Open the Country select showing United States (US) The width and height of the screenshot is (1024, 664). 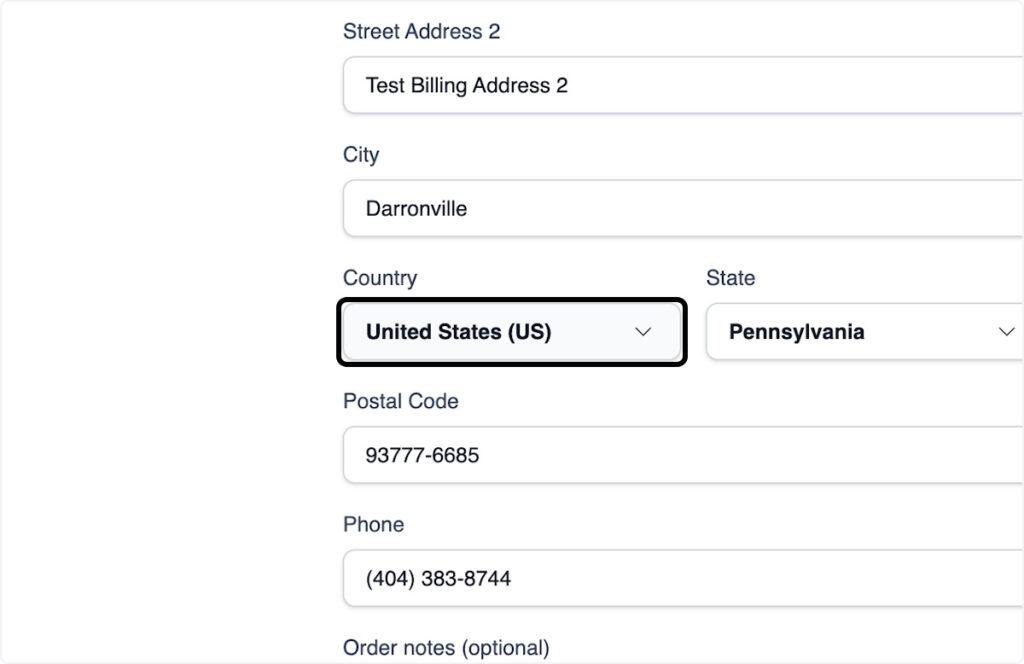[x=512, y=332]
